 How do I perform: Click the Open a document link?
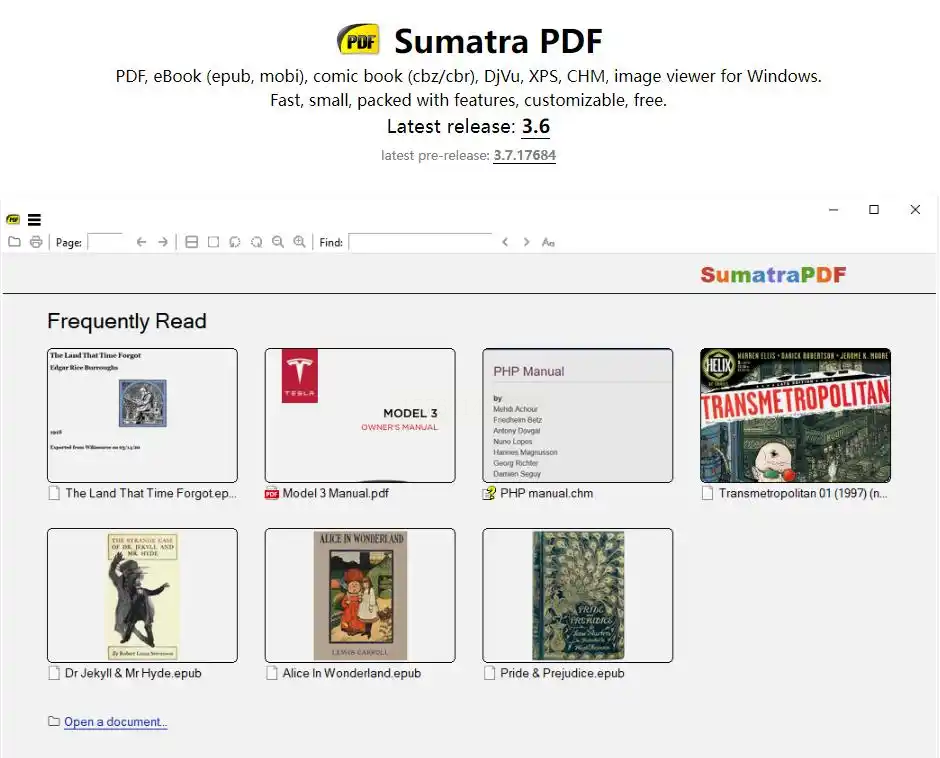pos(115,722)
